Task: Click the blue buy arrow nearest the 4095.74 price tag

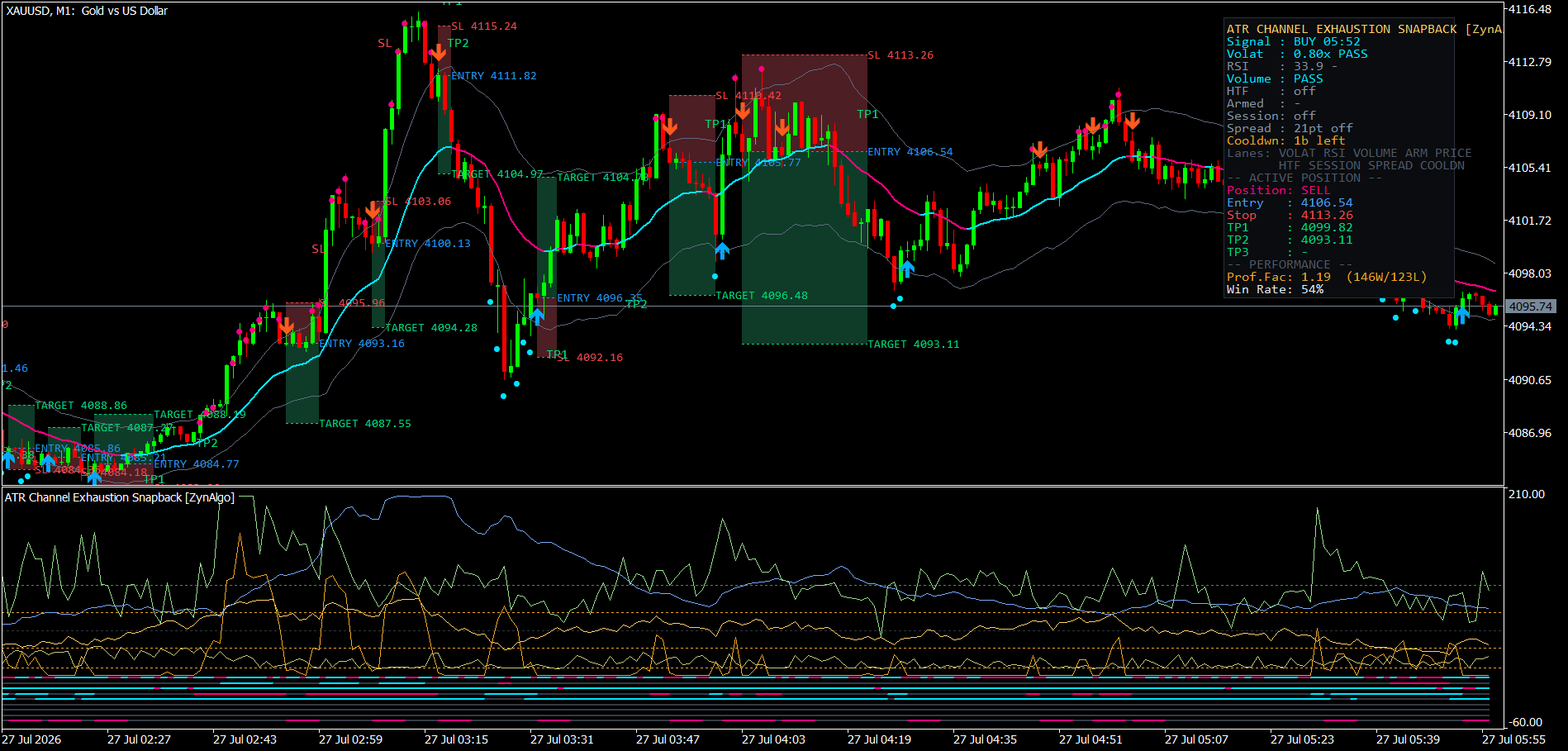Action: tap(1461, 314)
